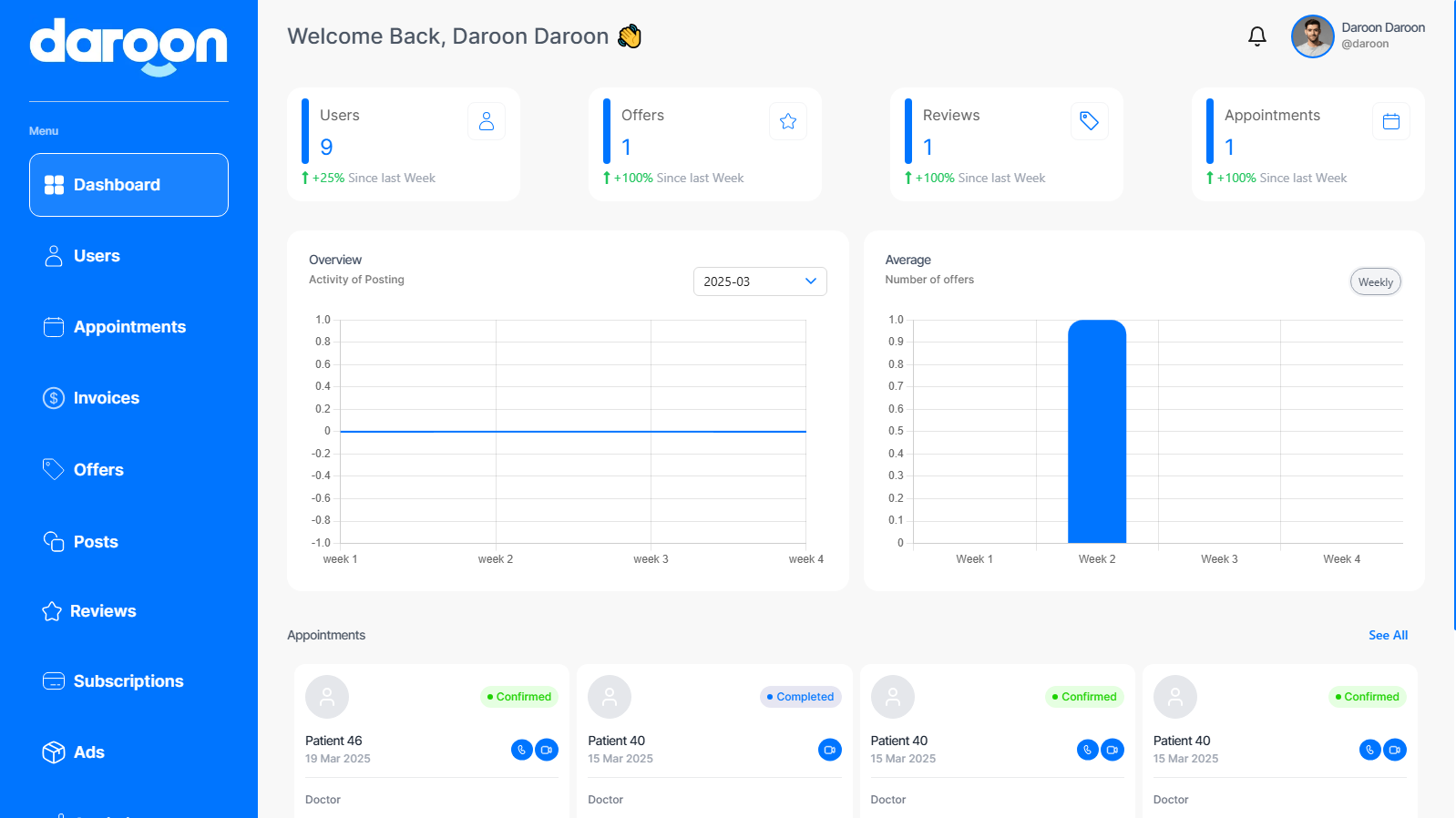1456x818 pixels.
Task: Click video call icon for Patient 46
Action: 547,750
